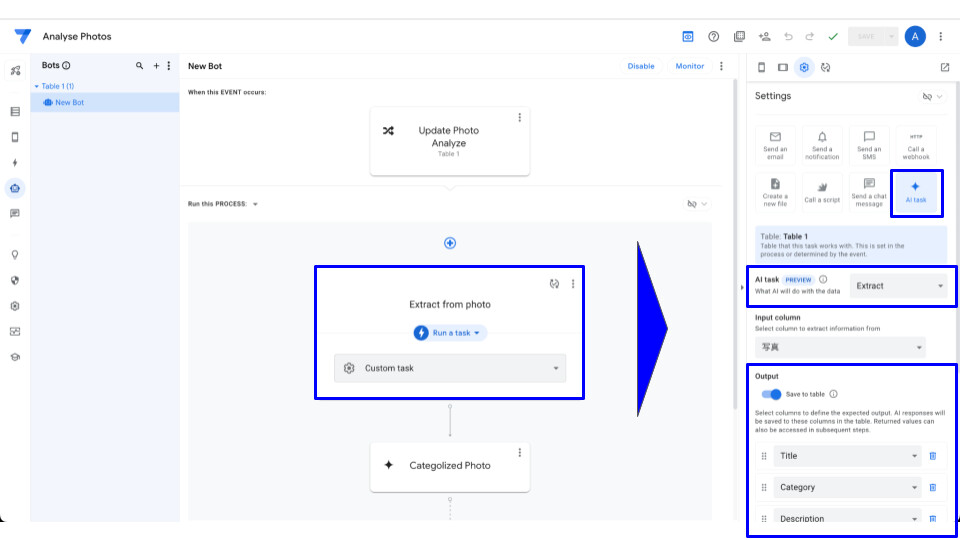
Task: Click the blue plus to add step
Action: pos(450,243)
